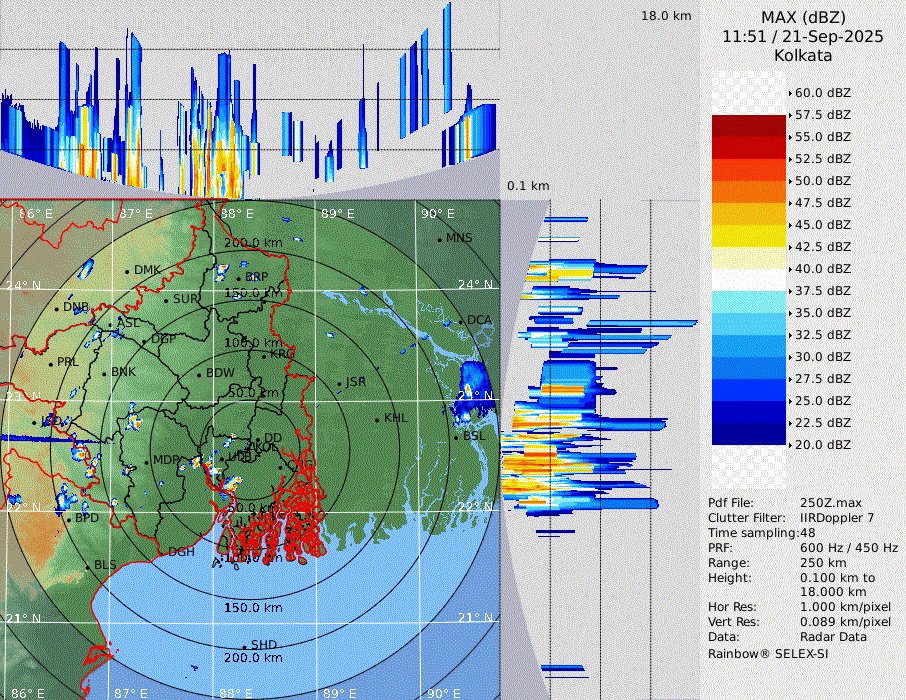Click the darkest red legend swatch
Screen dimensions: 906x700
point(748,125)
